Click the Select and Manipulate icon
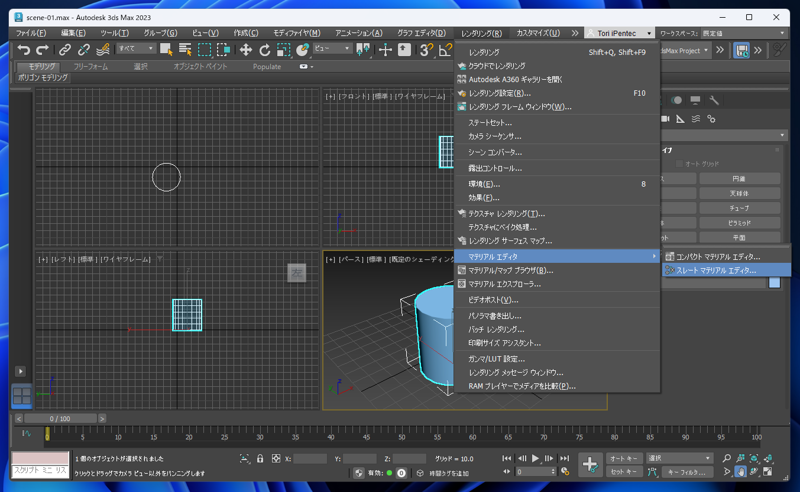The height and width of the screenshot is (492, 800). tap(385, 50)
